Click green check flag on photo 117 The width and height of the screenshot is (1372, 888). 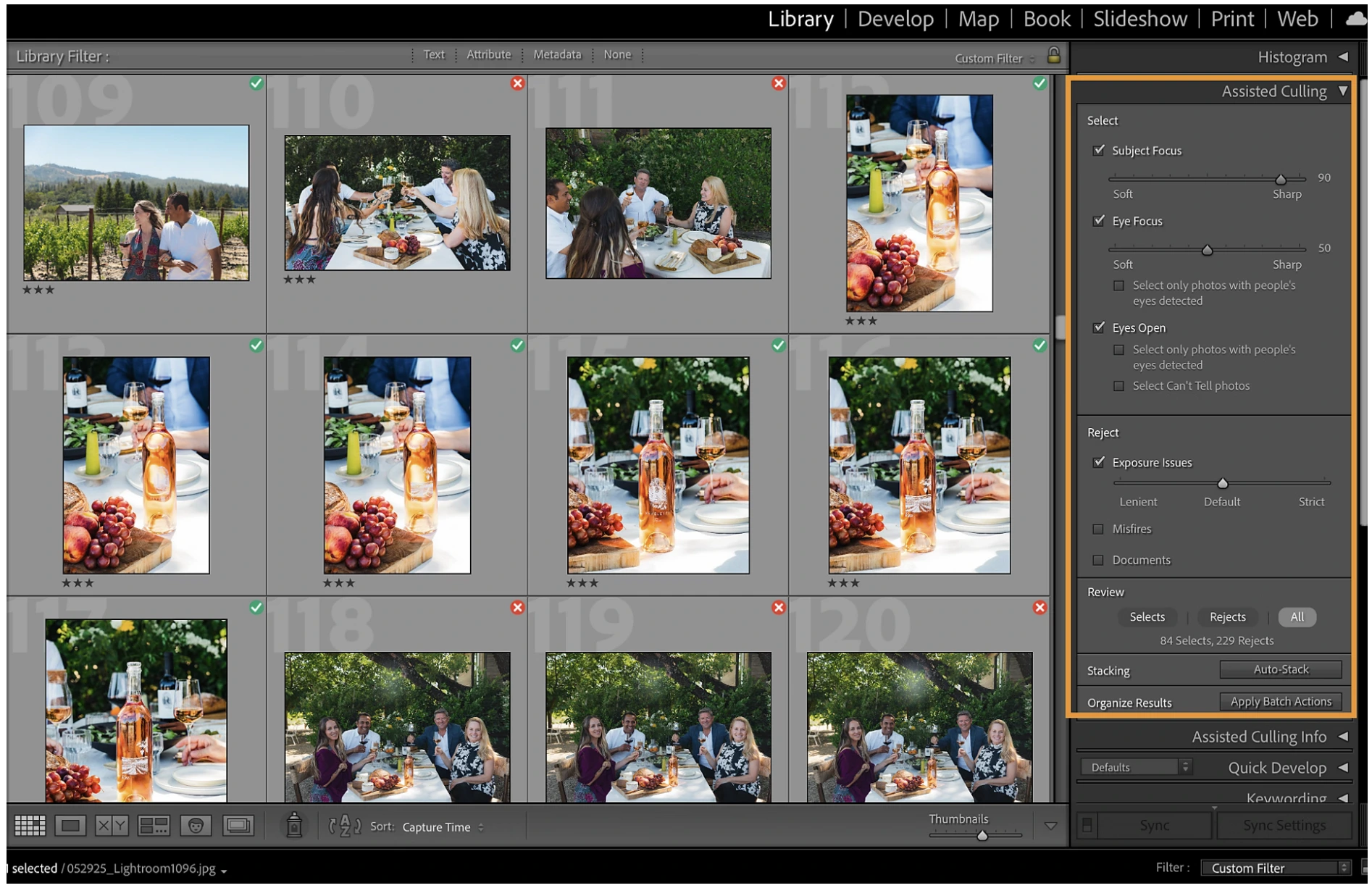click(256, 608)
